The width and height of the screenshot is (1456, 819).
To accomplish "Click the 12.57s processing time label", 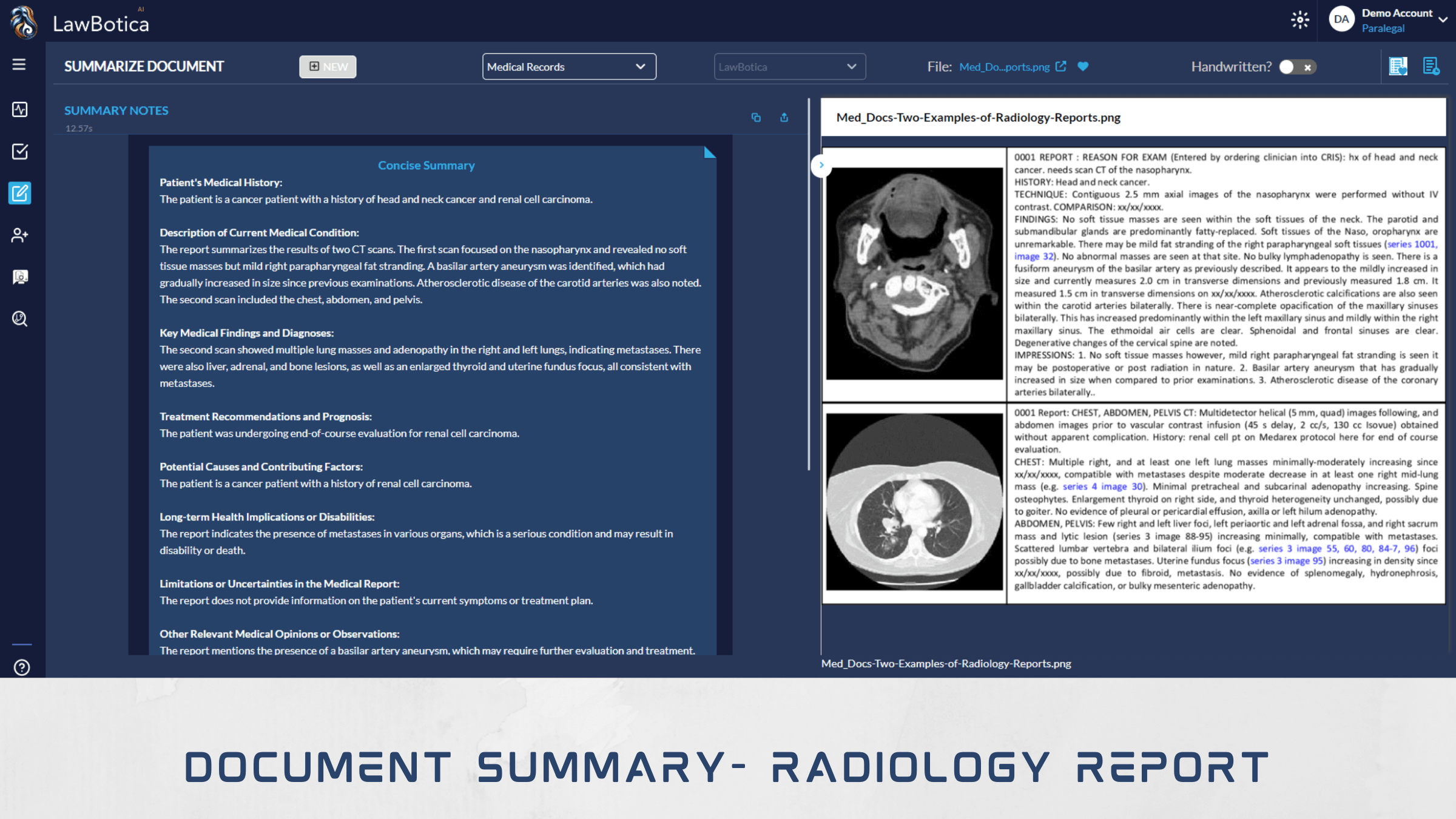I will coord(79,129).
